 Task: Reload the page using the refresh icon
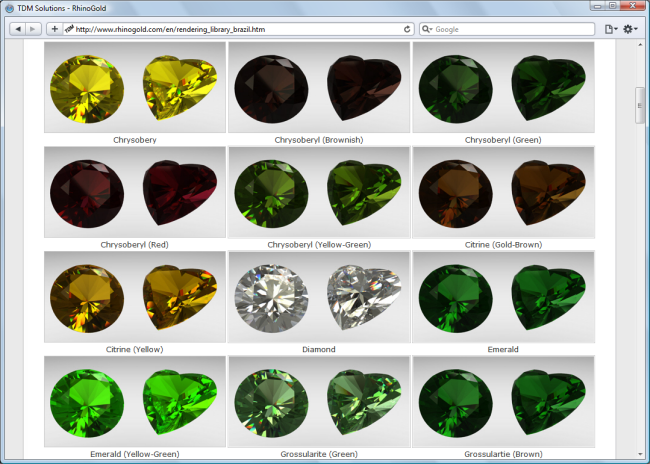tap(407, 29)
